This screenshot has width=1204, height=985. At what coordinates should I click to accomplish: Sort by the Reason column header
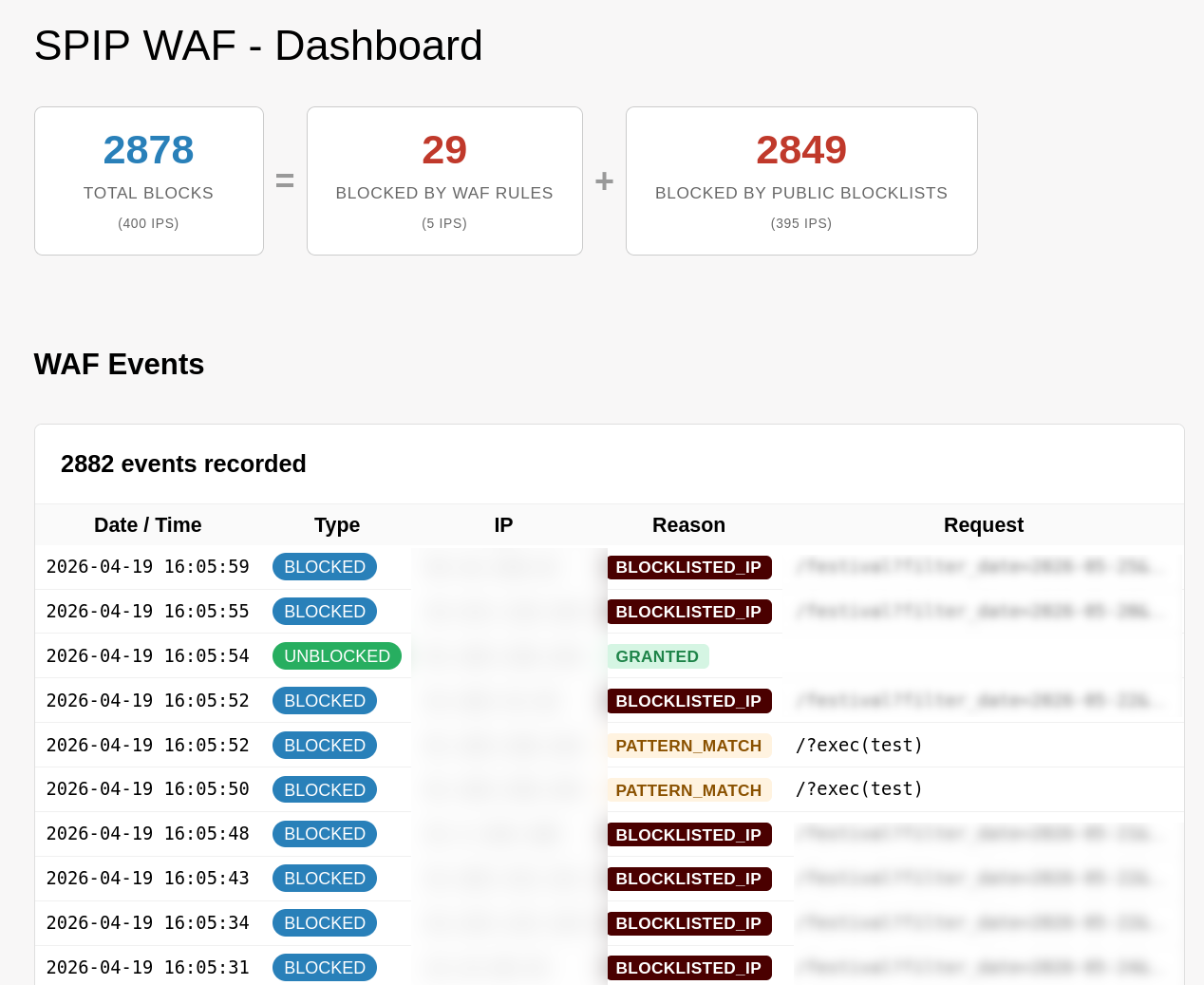tap(688, 525)
